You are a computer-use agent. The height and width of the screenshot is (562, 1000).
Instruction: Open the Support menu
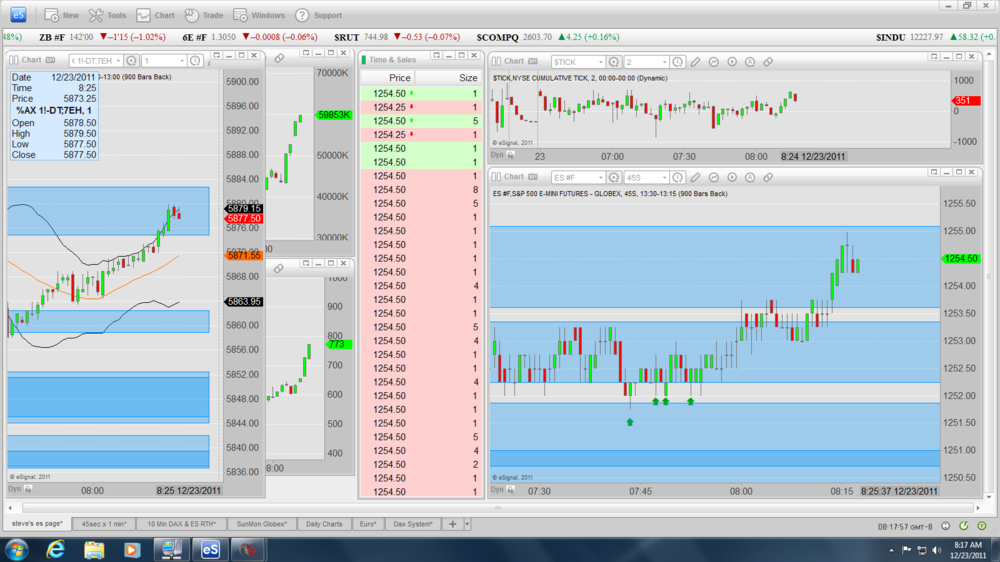[319, 15]
